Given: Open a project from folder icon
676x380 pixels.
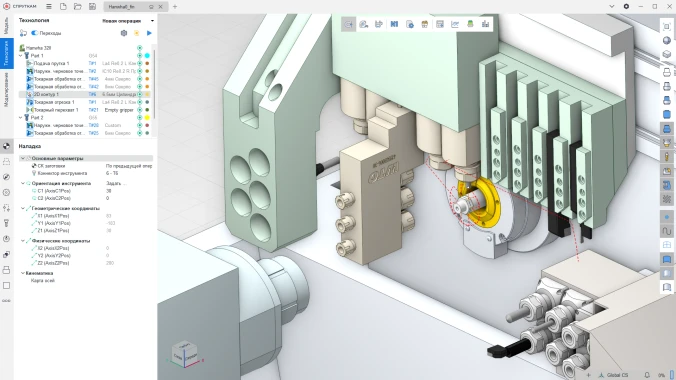Looking at the screenshot, I should click(x=78, y=6).
